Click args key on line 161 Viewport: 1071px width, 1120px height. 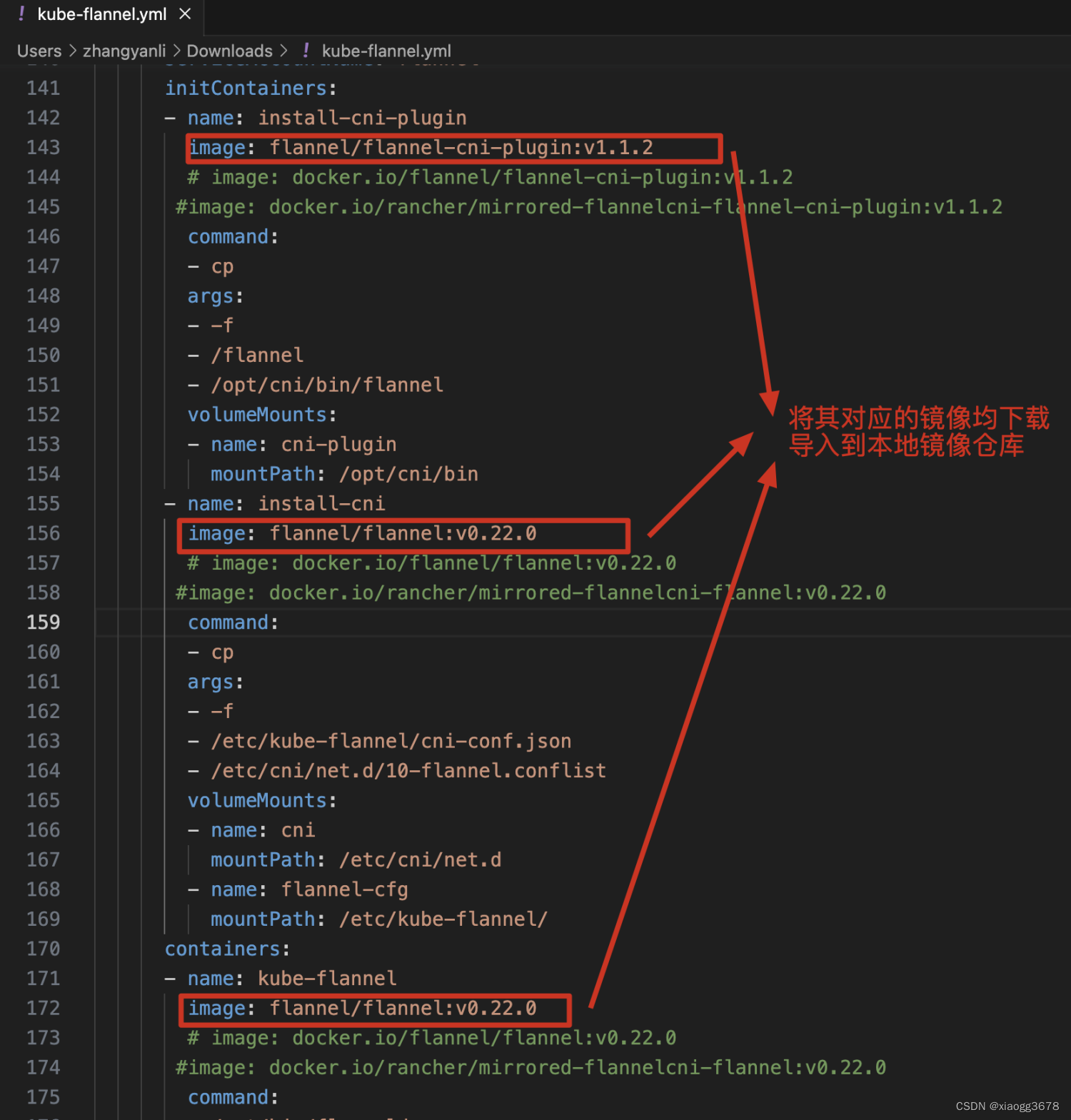[x=211, y=682]
